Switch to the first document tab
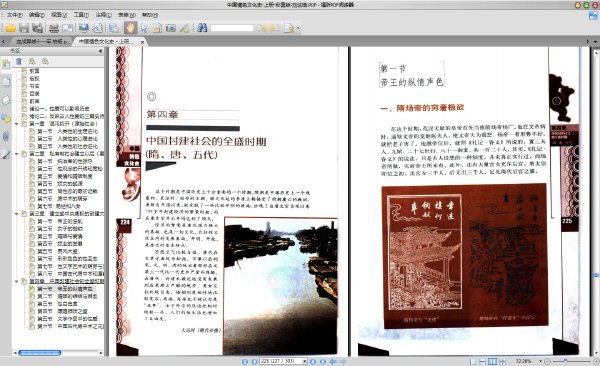 (x=41, y=41)
